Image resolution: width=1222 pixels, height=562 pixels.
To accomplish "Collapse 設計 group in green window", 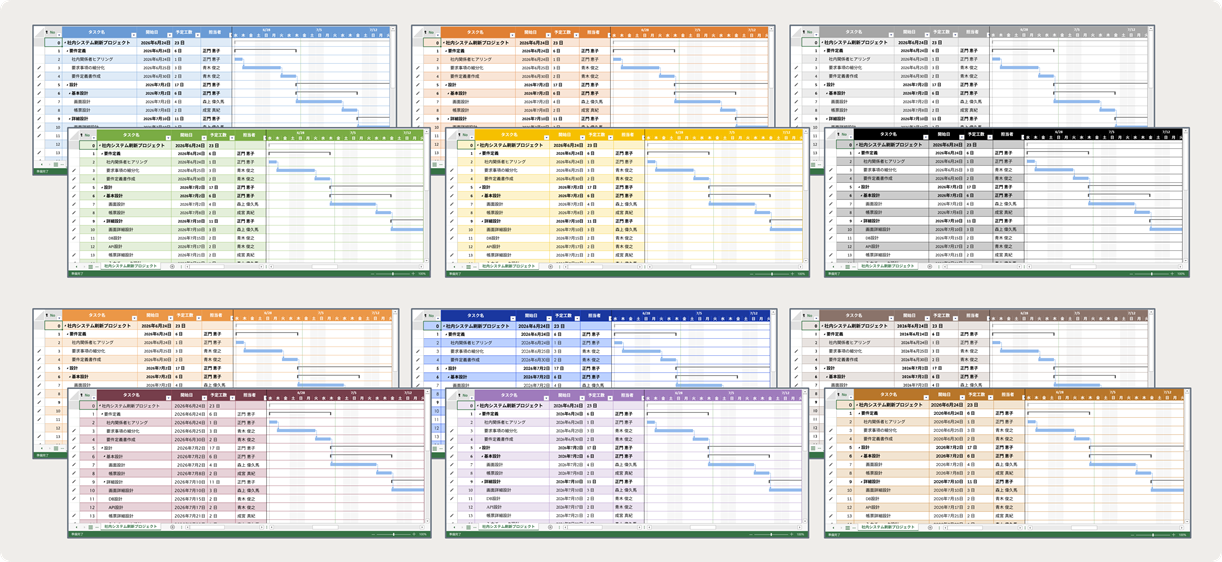I will [x=102, y=187].
